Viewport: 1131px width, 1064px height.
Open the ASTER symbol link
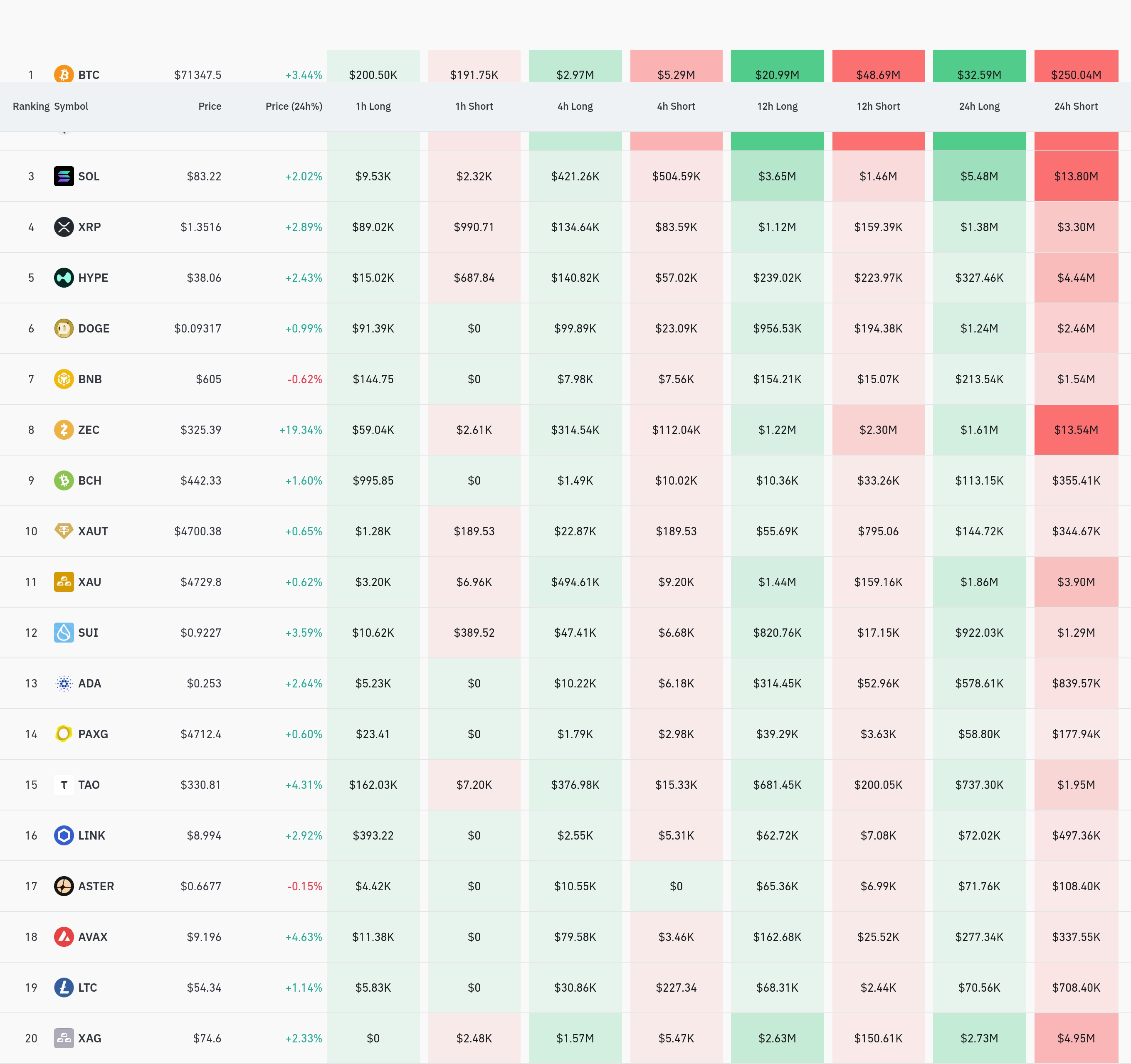pyautogui.click(x=96, y=886)
